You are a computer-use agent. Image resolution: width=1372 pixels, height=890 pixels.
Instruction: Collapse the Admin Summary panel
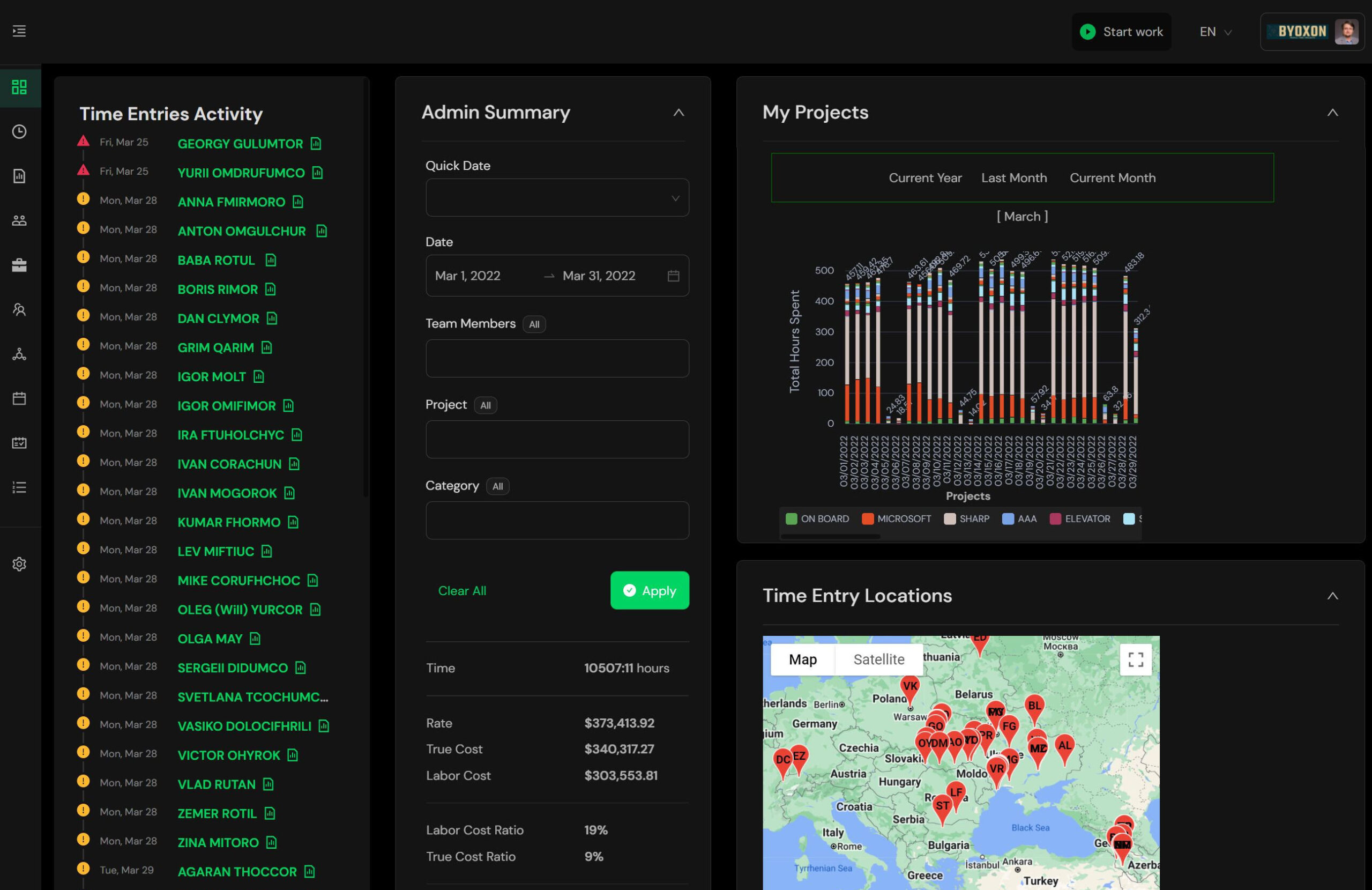coord(678,113)
